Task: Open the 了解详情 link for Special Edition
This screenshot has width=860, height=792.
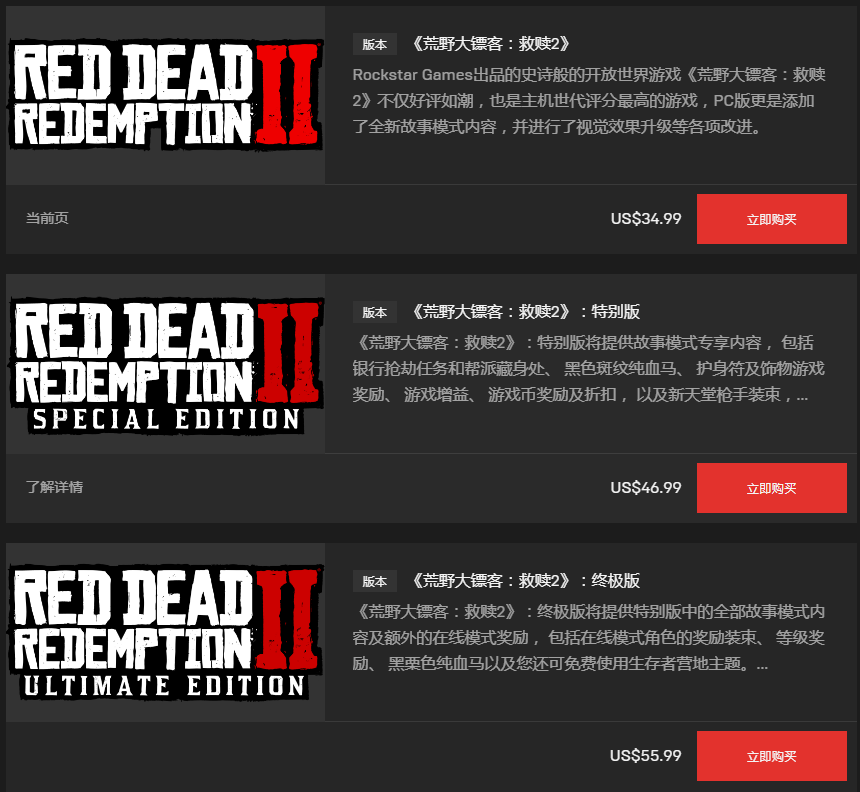Action: [x=54, y=486]
